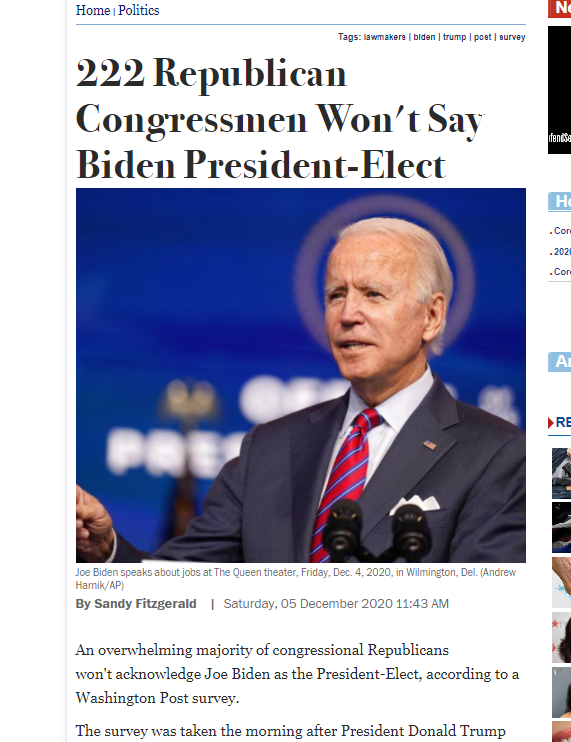Open the Home breadcrumb link
Viewport: 571px width, 742px height.
(93, 10)
